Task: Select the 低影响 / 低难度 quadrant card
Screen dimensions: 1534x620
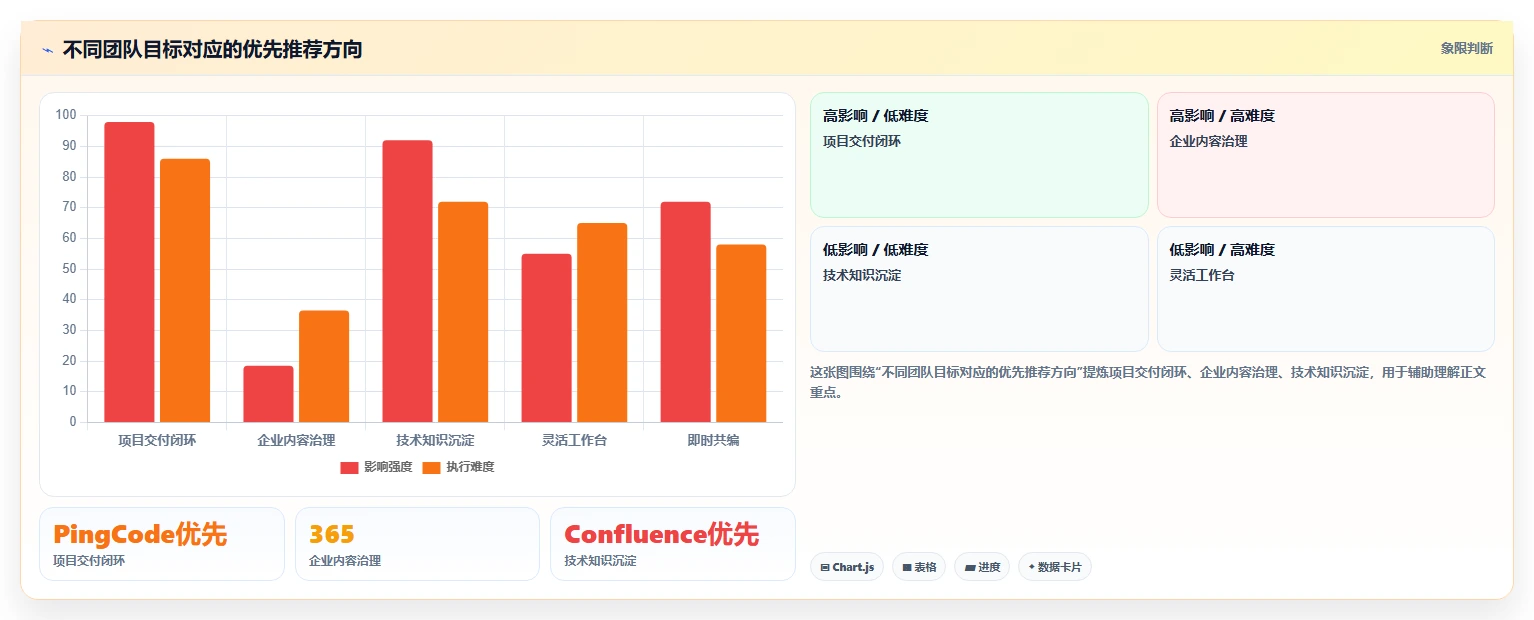Action: pyautogui.click(x=979, y=289)
